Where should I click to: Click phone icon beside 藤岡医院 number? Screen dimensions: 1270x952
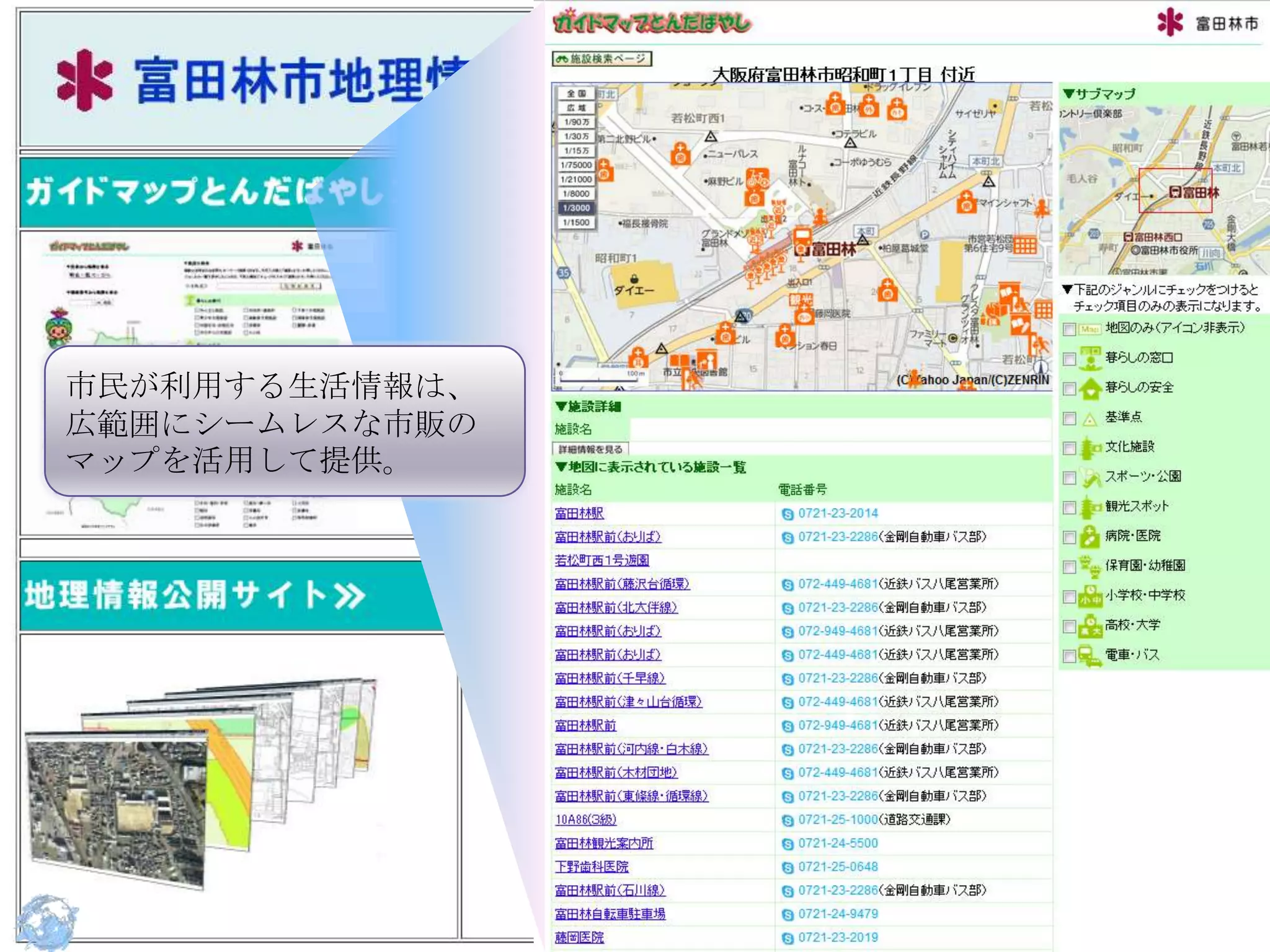point(788,938)
